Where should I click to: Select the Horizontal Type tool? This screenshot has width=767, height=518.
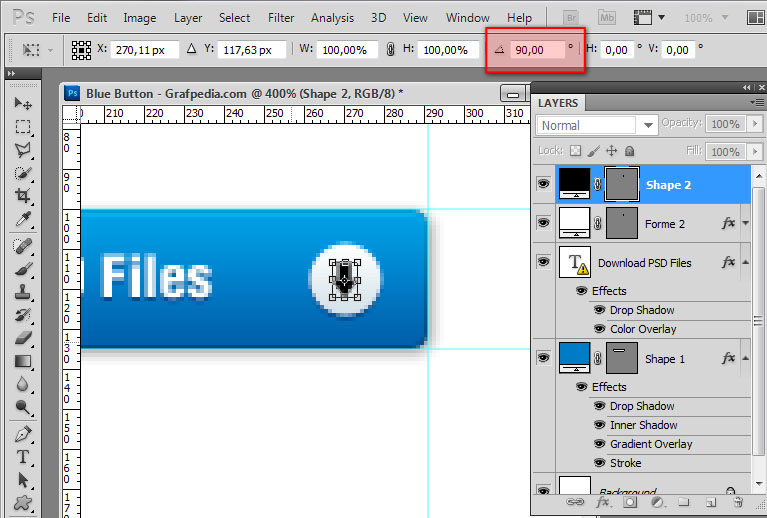pos(23,457)
